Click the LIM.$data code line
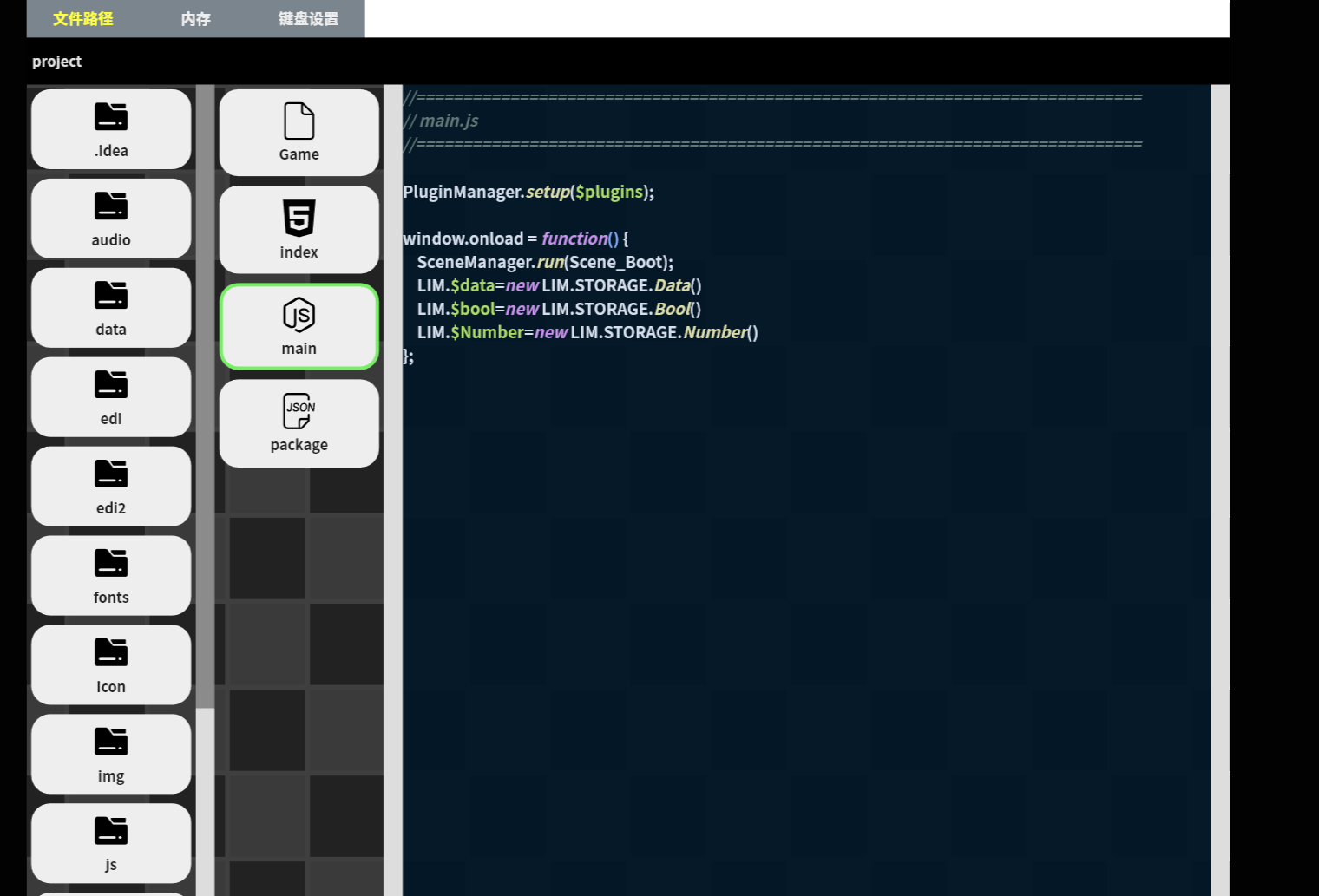Viewport: 1319px width, 896px height. [559, 285]
